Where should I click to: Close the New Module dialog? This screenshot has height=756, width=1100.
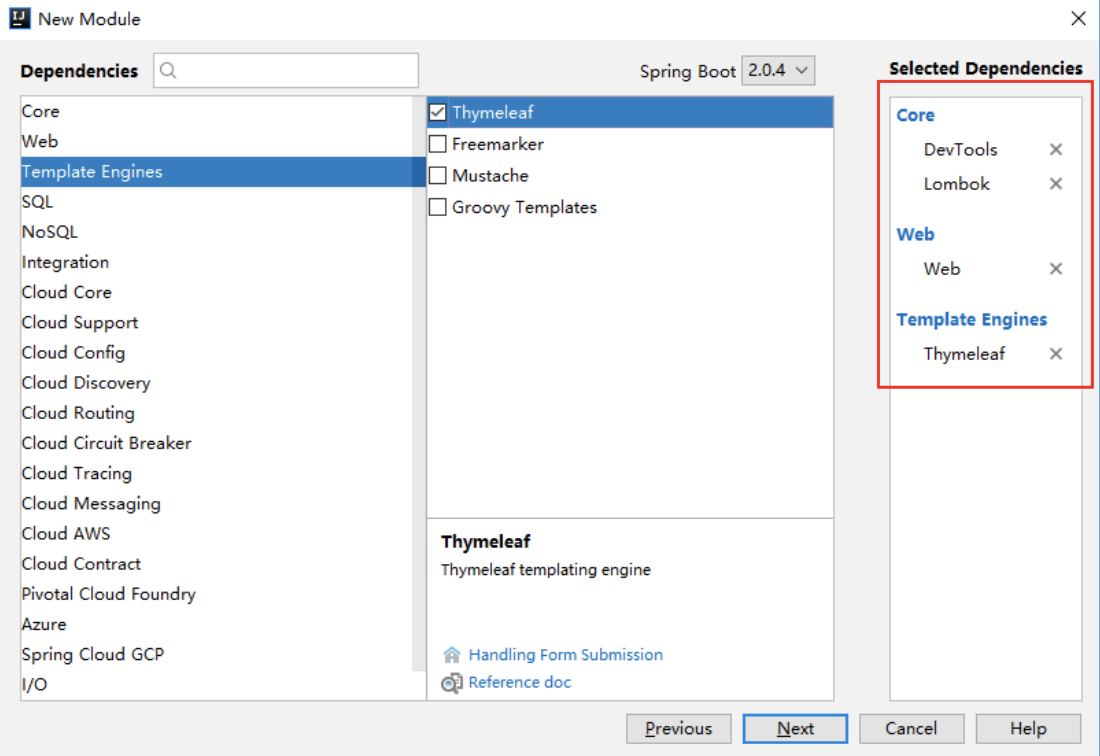[1078, 18]
